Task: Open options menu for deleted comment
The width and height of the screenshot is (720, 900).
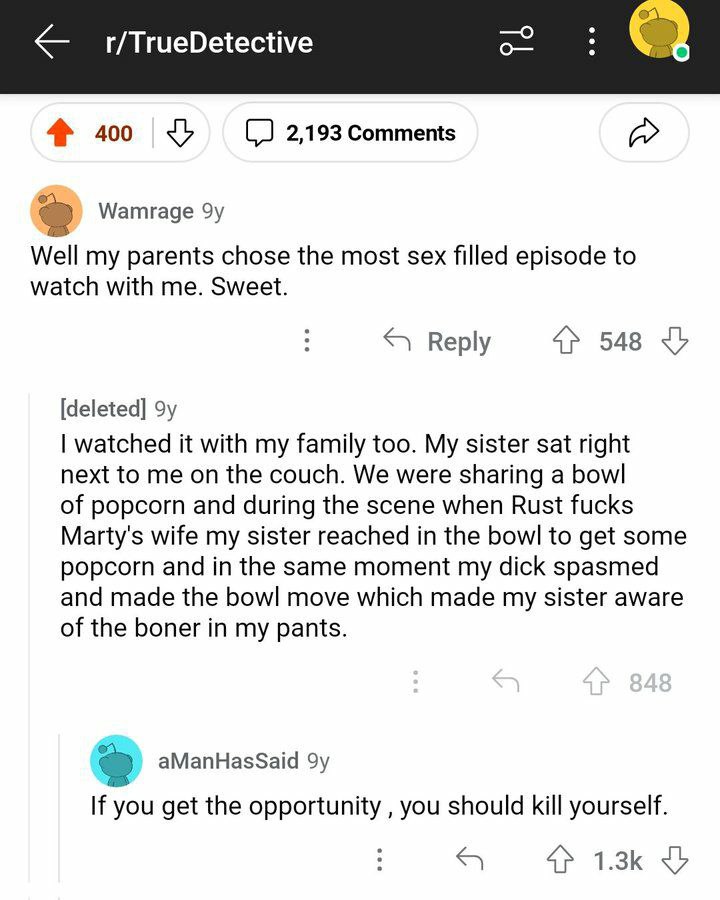Action: click(415, 682)
